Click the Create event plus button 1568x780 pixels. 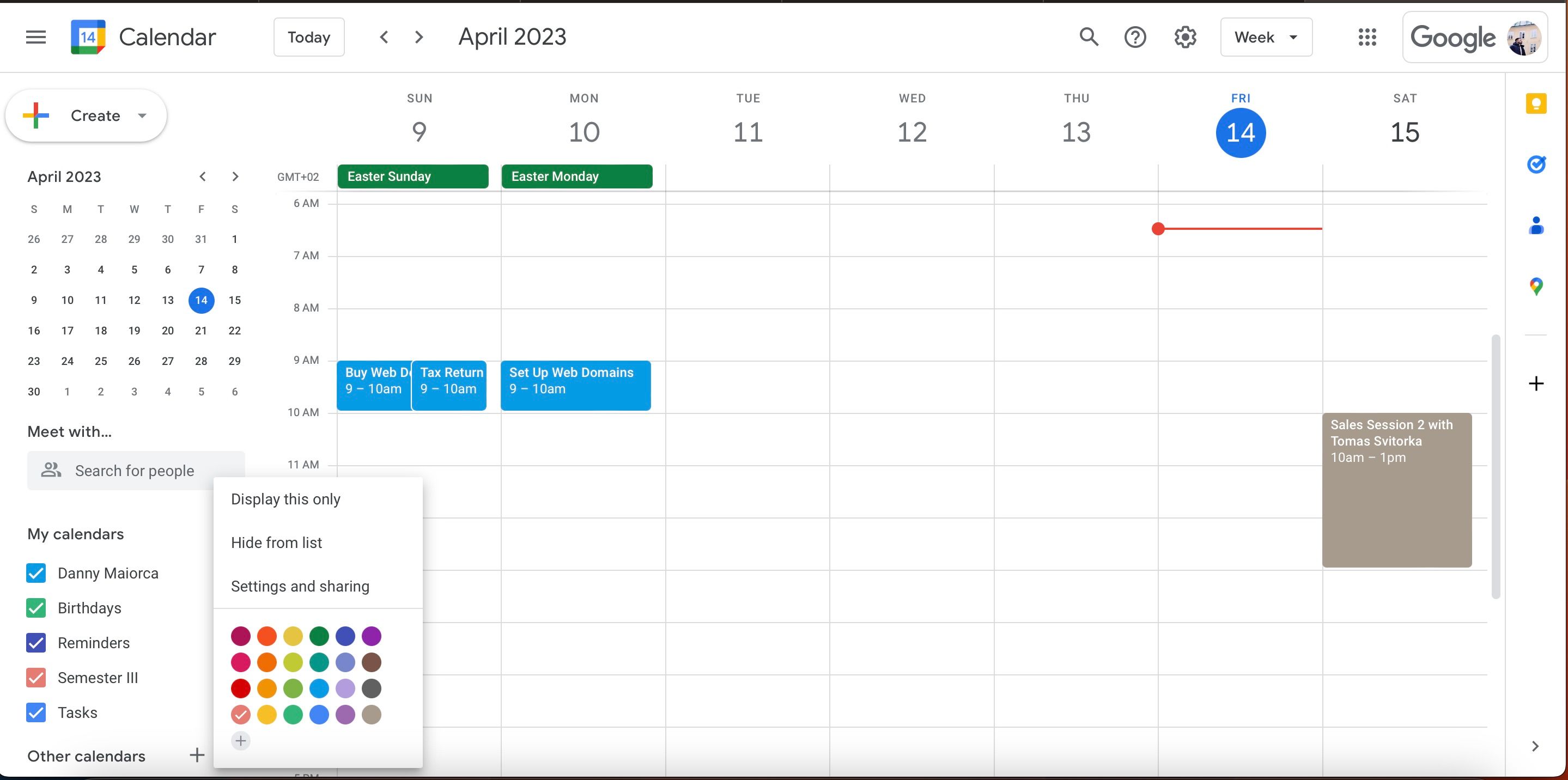click(37, 114)
